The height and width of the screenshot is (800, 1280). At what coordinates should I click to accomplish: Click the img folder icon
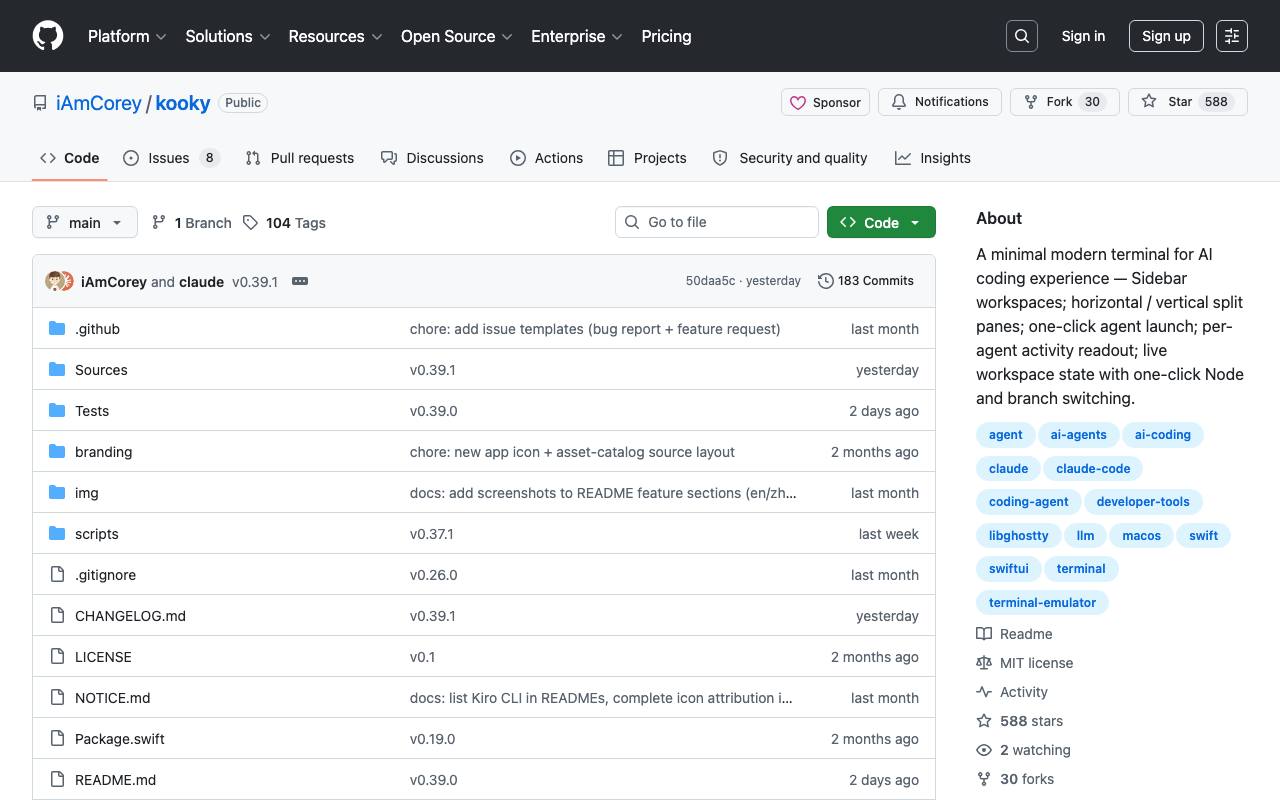(57, 493)
